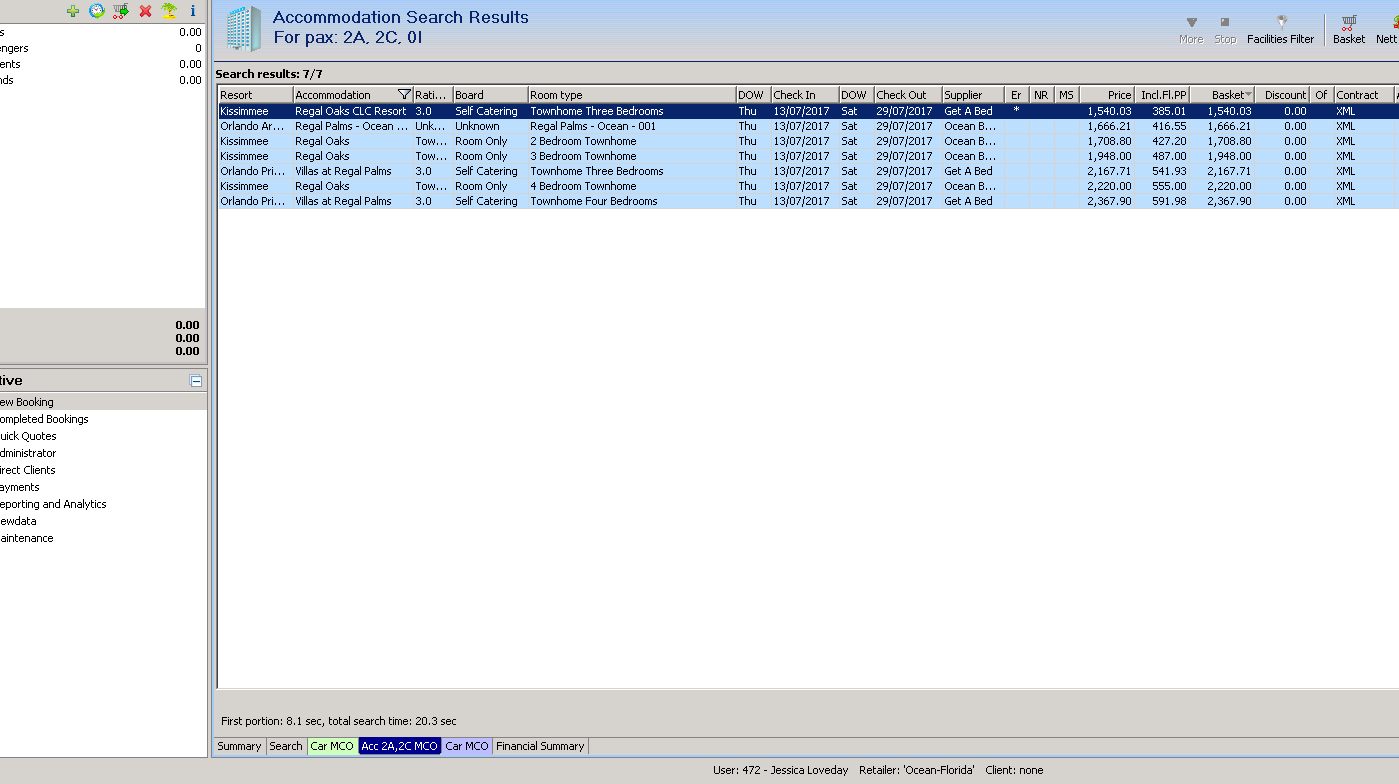Open the blue info icon

pos(193,11)
